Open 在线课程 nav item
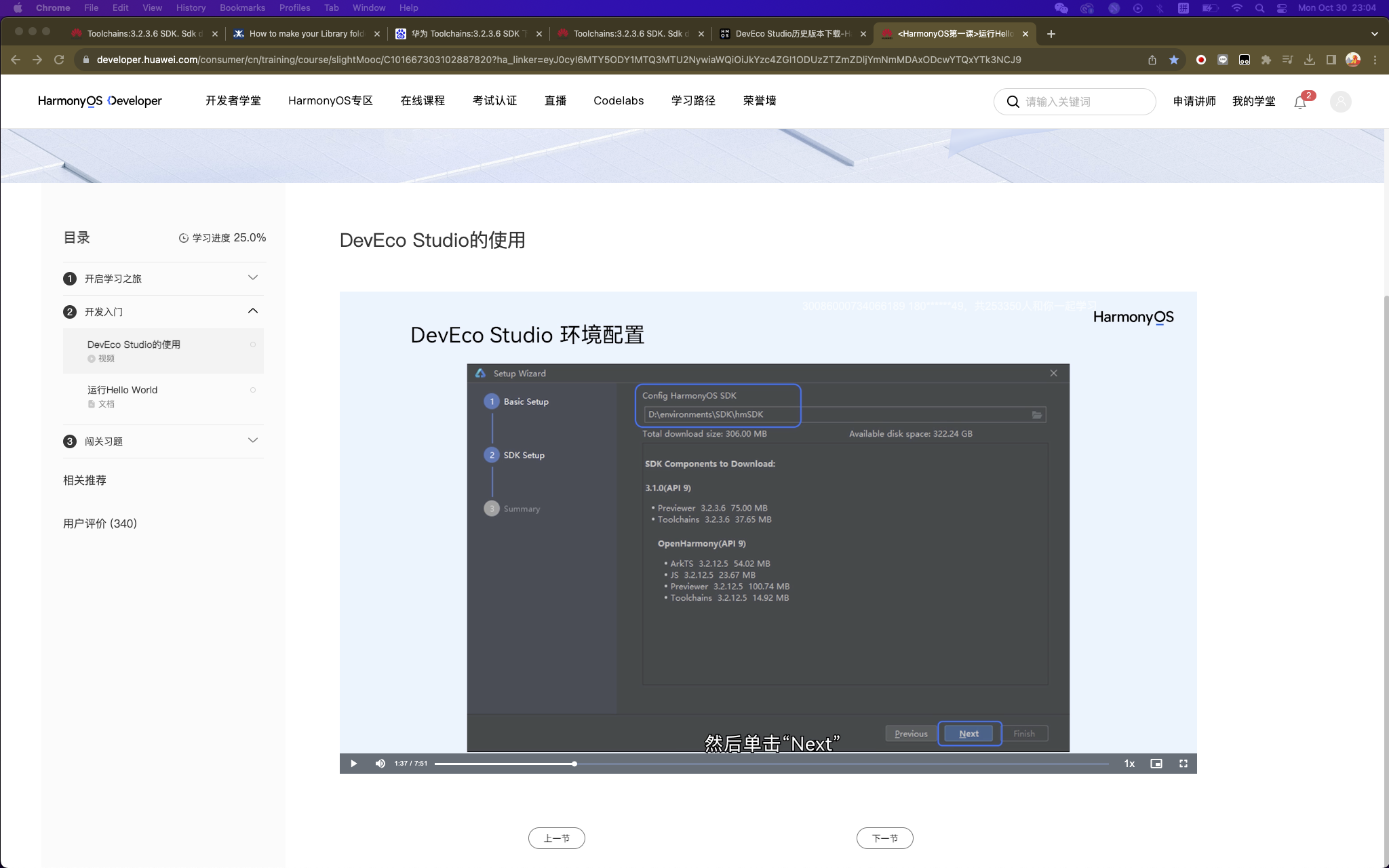Screen dimensions: 1389x868 [x=423, y=101]
